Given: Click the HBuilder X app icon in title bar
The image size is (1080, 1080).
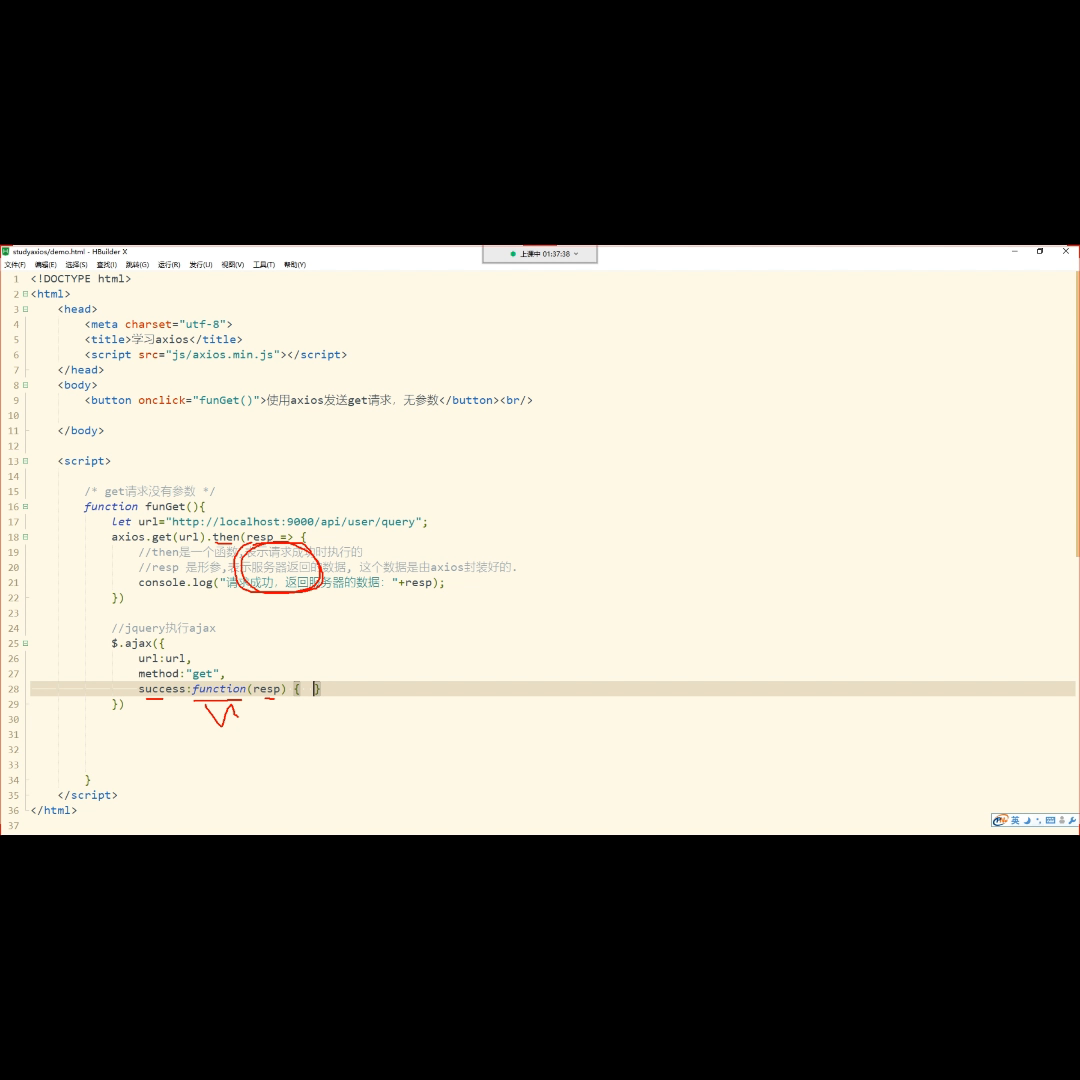Looking at the screenshot, I should pyautogui.click(x=6, y=251).
